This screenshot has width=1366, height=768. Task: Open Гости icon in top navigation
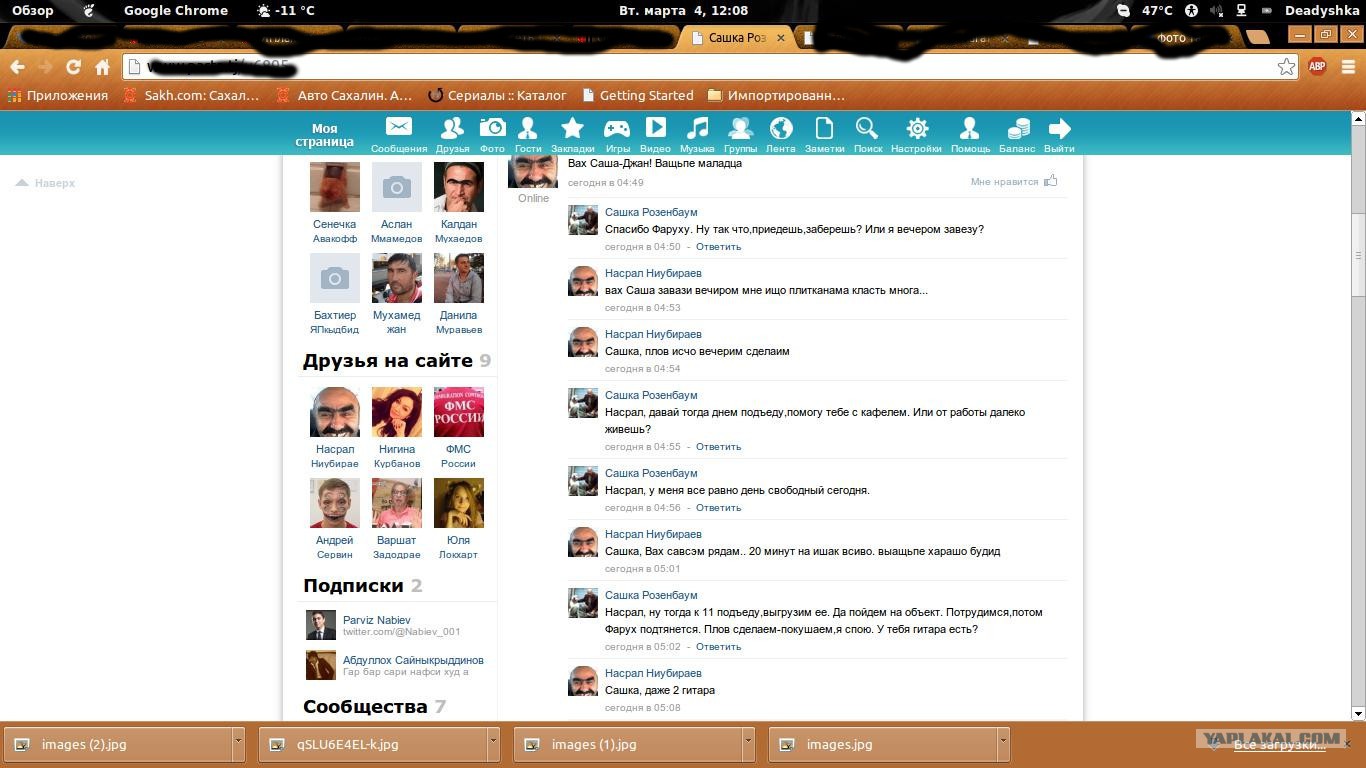coord(528,128)
